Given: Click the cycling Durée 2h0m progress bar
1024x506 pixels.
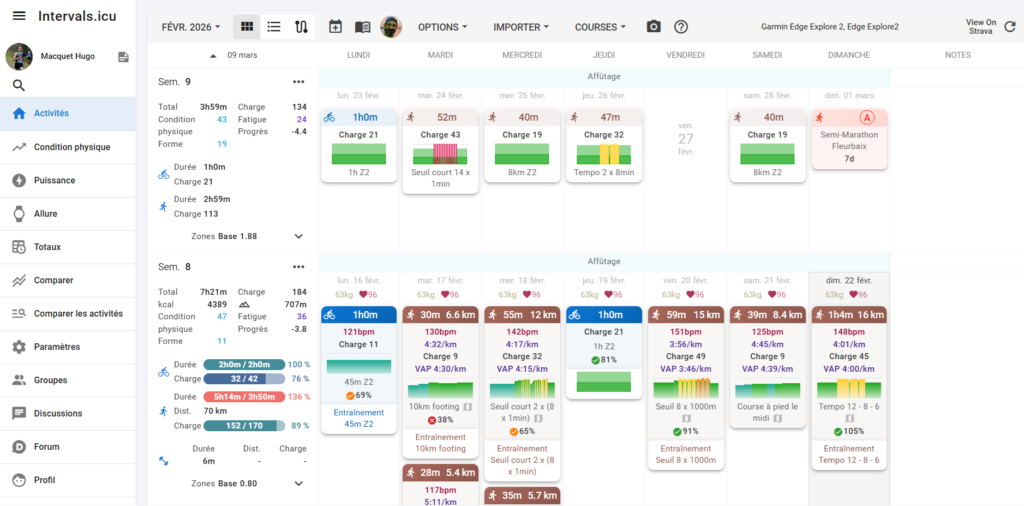Looking at the screenshot, I should (x=243, y=365).
